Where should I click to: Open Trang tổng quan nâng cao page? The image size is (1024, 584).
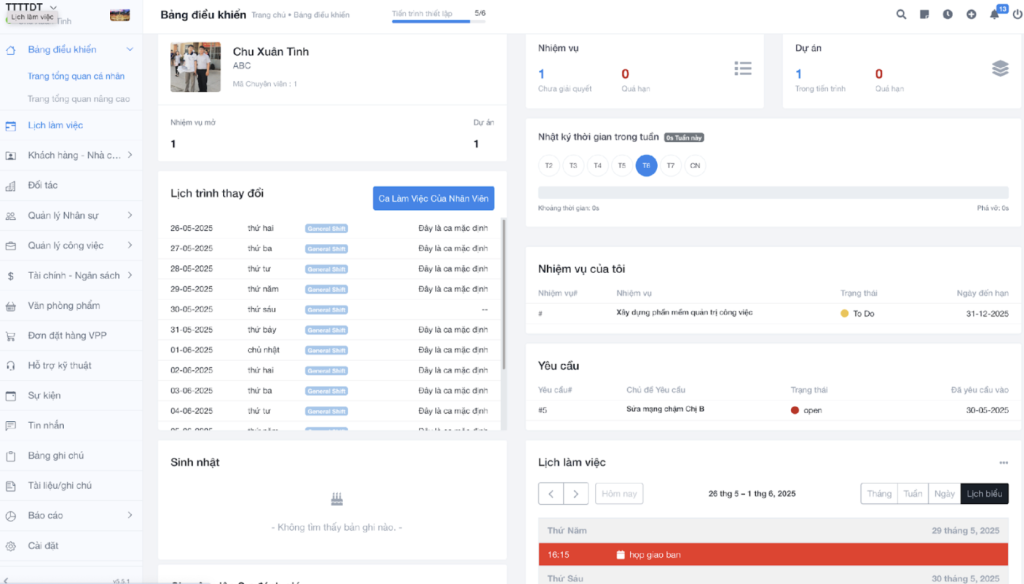pos(78,99)
